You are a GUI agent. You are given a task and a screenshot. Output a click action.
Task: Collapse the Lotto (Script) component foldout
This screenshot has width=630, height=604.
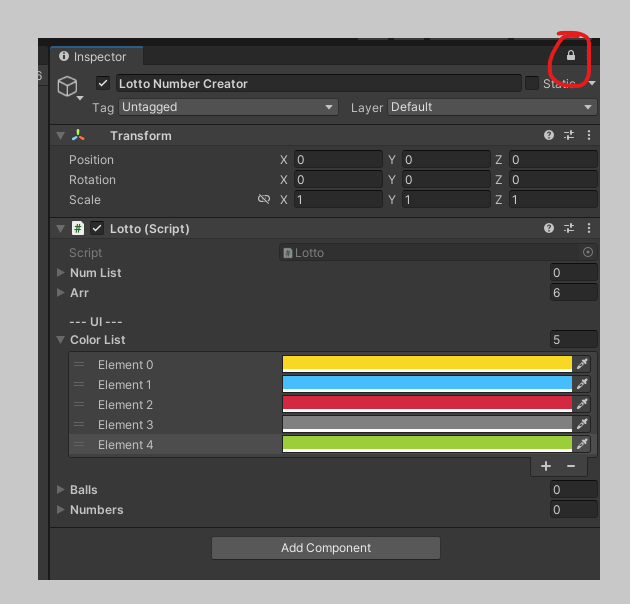(61, 229)
